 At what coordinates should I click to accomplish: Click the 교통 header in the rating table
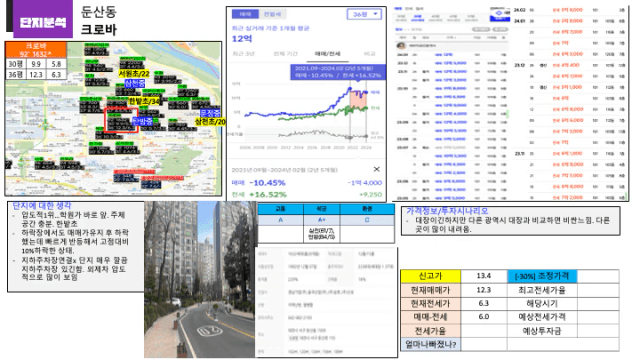280,209
